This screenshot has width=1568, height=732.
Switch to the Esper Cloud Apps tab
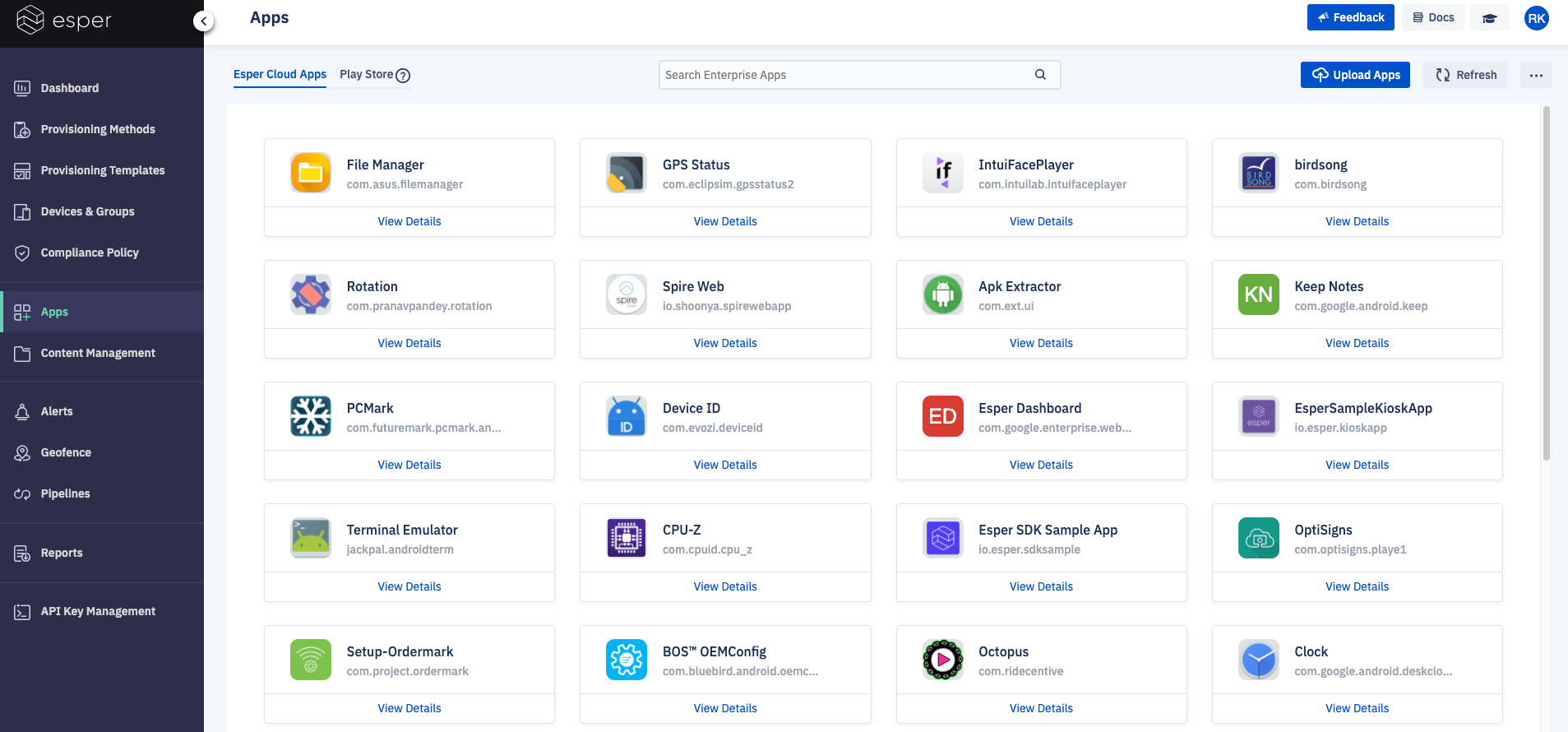pos(280,74)
